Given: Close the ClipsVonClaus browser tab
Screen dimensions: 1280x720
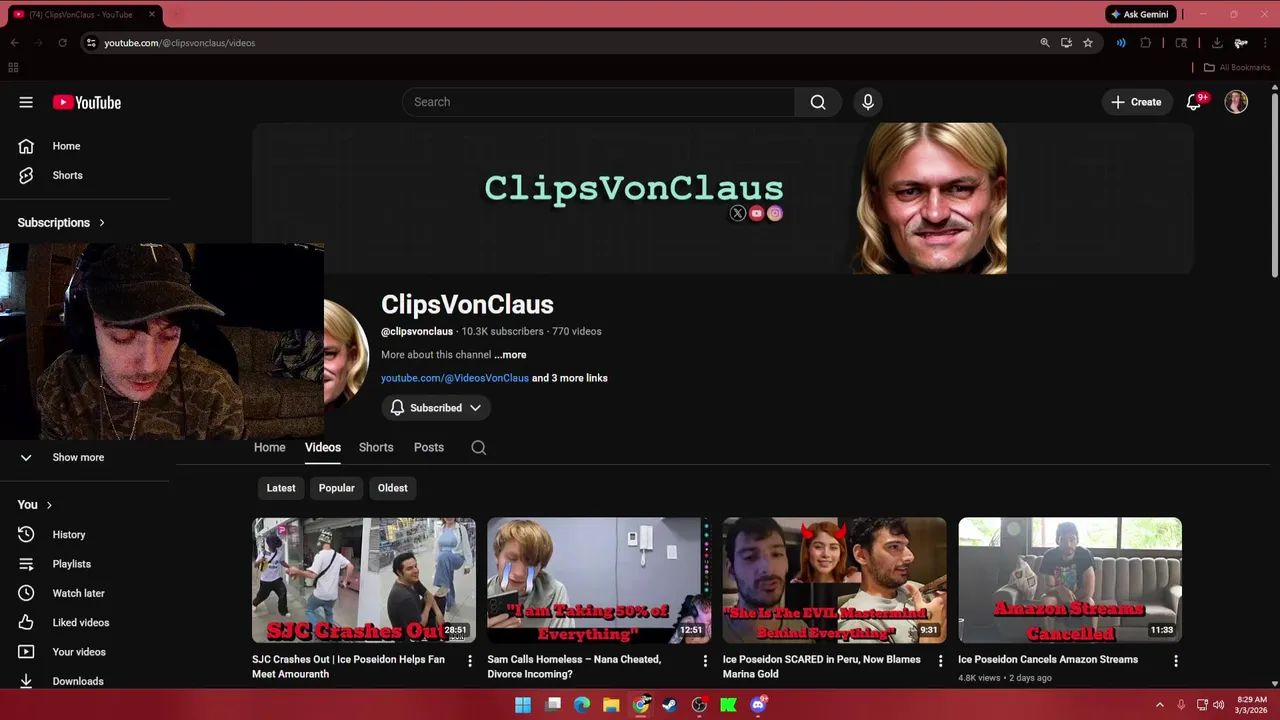Looking at the screenshot, I should (152, 14).
